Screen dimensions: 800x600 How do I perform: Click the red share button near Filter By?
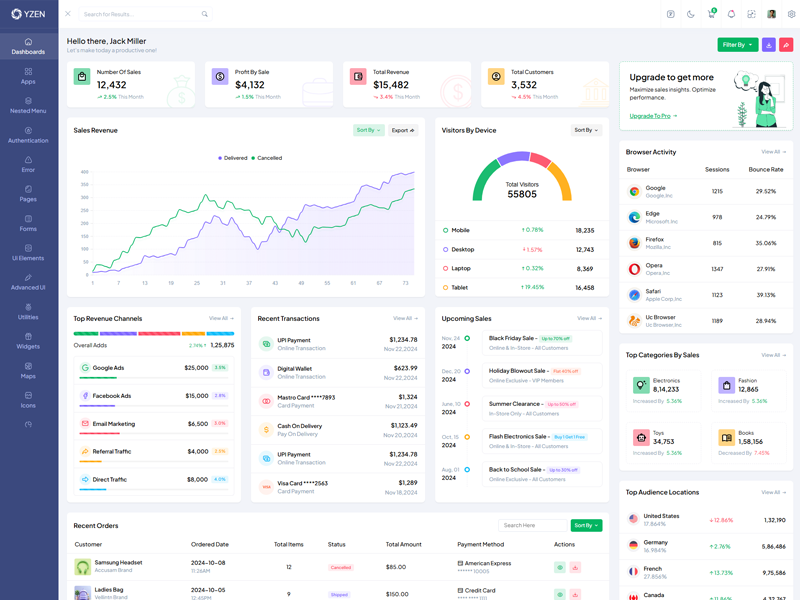click(x=786, y=45)
